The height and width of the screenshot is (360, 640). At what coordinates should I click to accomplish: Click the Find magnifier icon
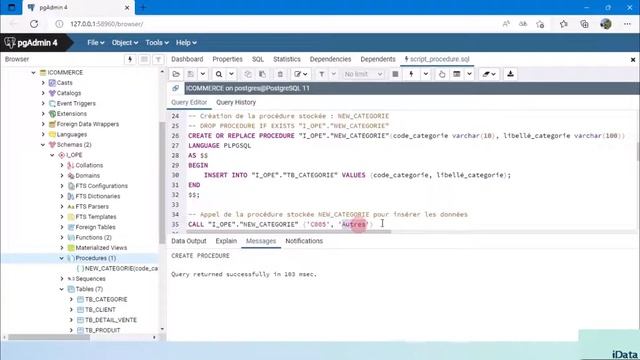(x=219, y=74)
